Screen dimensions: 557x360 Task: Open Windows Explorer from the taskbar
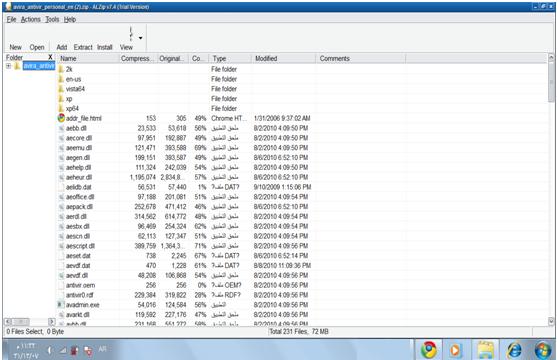(485, 350)
